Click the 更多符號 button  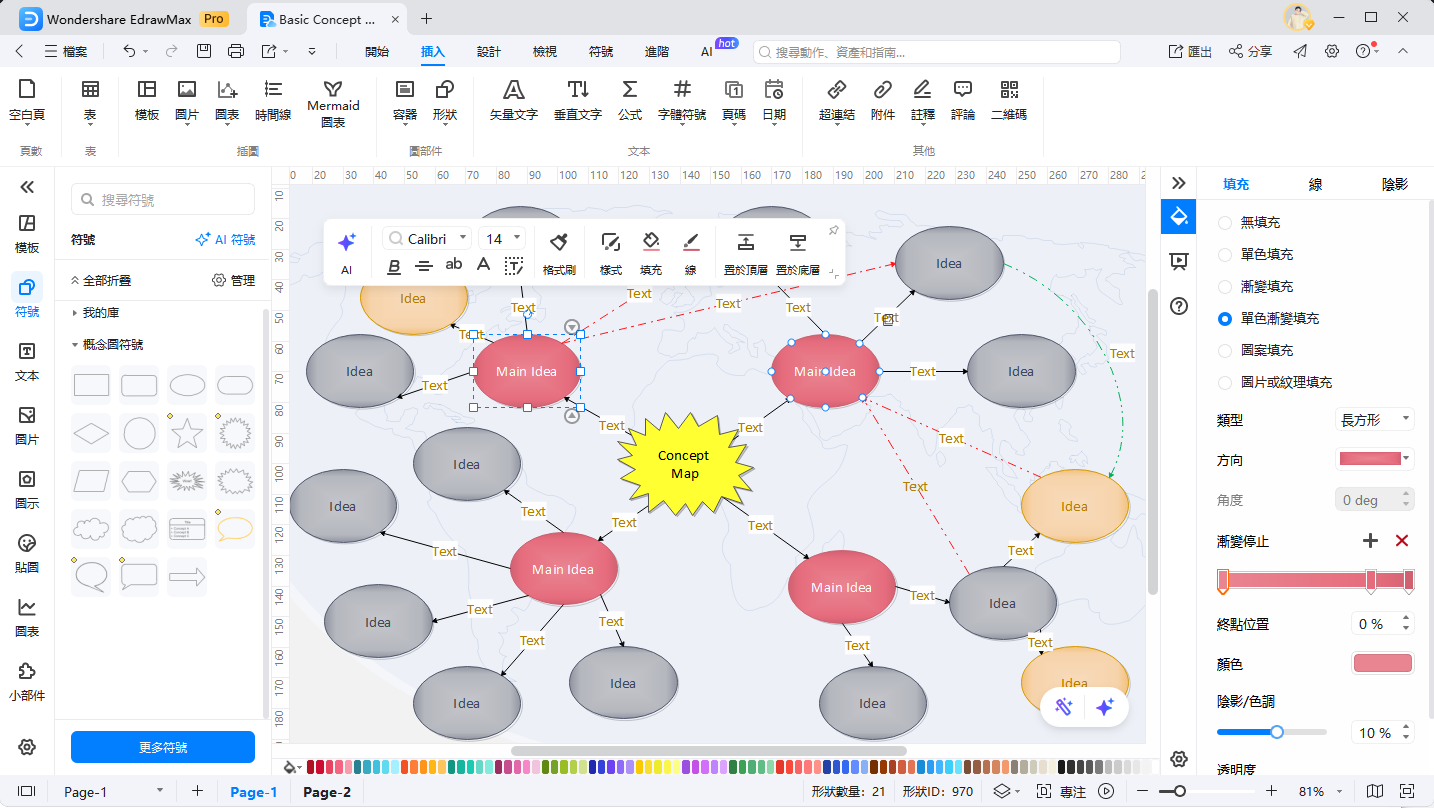[163, 747]
